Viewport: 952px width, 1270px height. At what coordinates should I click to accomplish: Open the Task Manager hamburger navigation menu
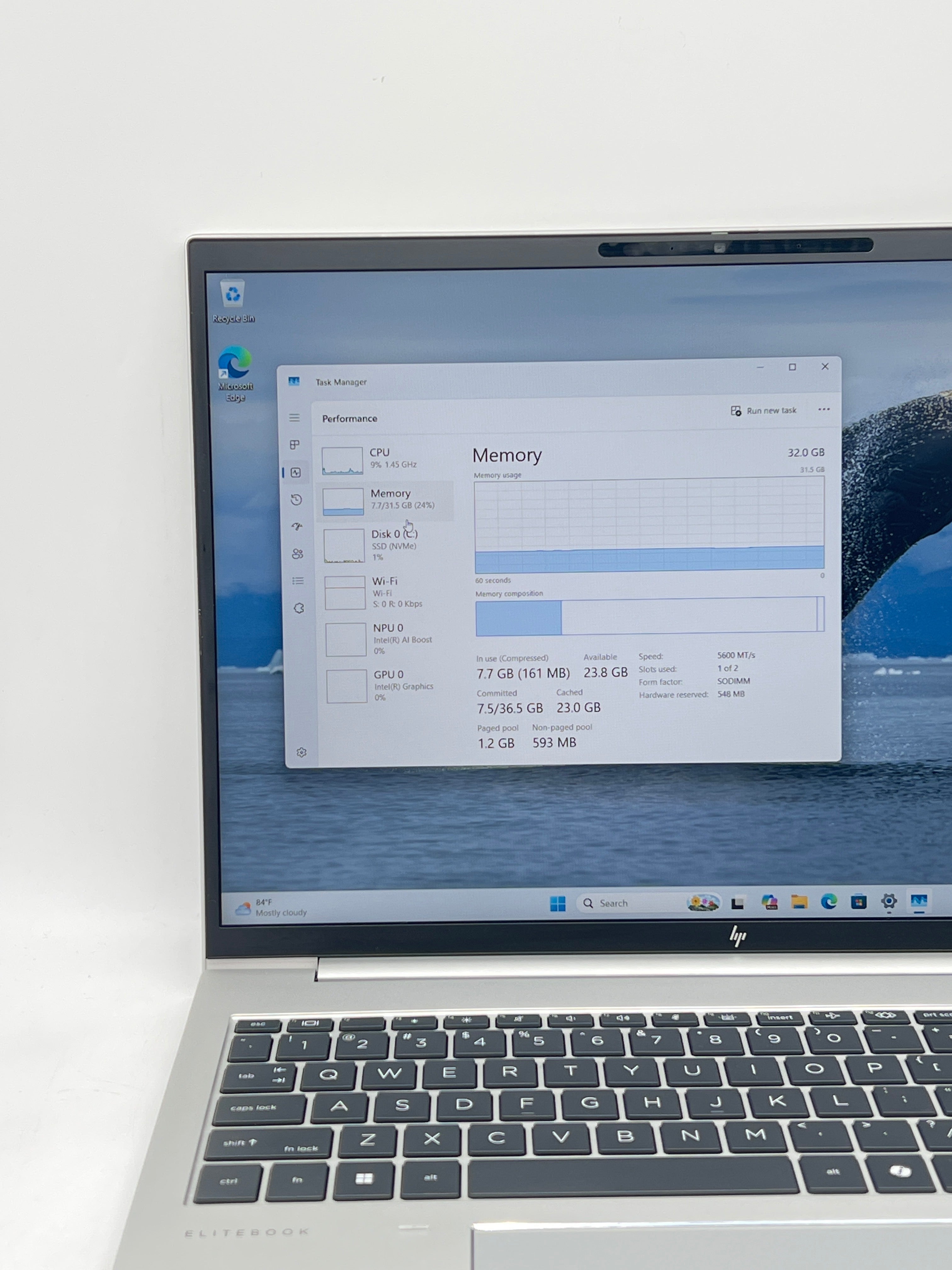point(294,417)
